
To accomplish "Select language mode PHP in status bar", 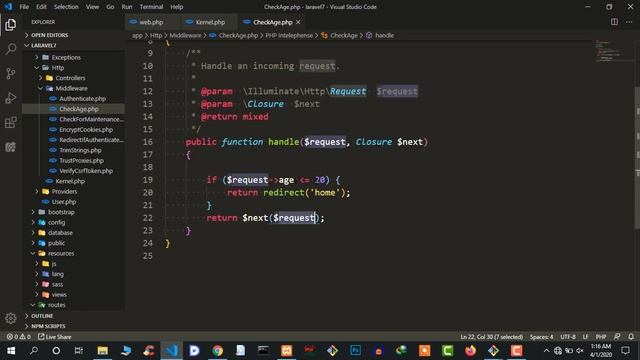I will [601, 337].
